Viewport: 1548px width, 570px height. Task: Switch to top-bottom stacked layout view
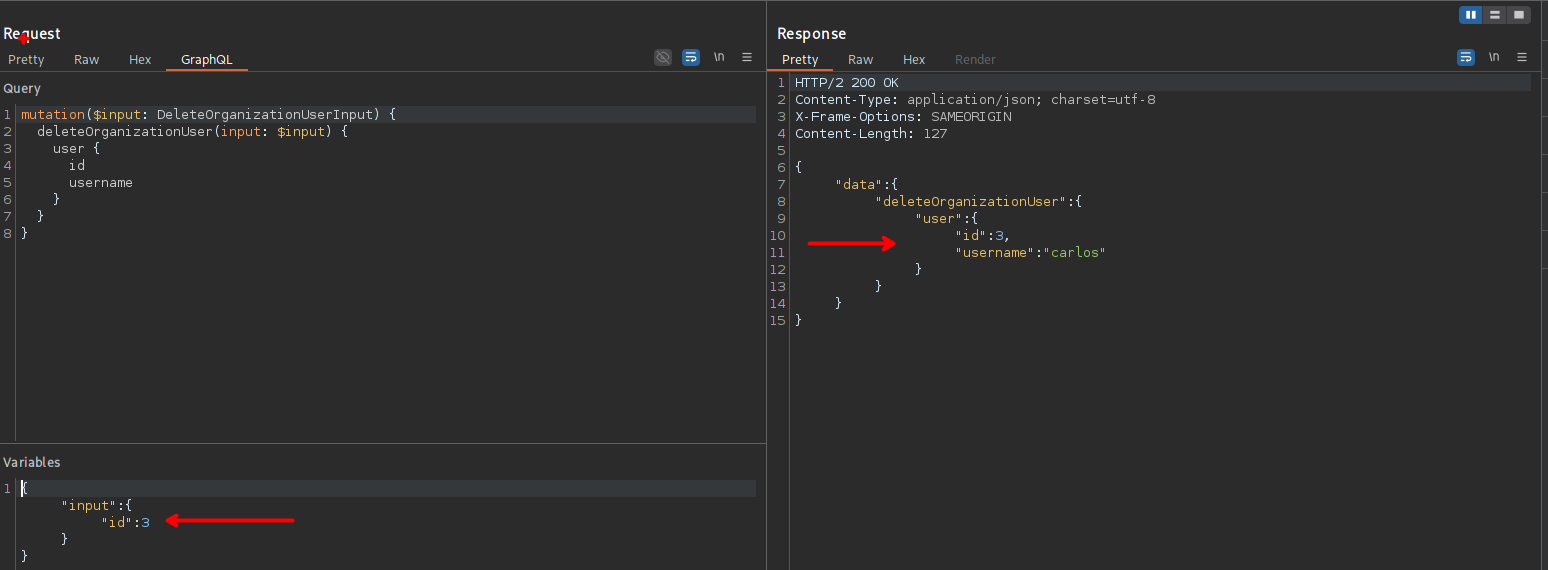[x=1495, y=15]
